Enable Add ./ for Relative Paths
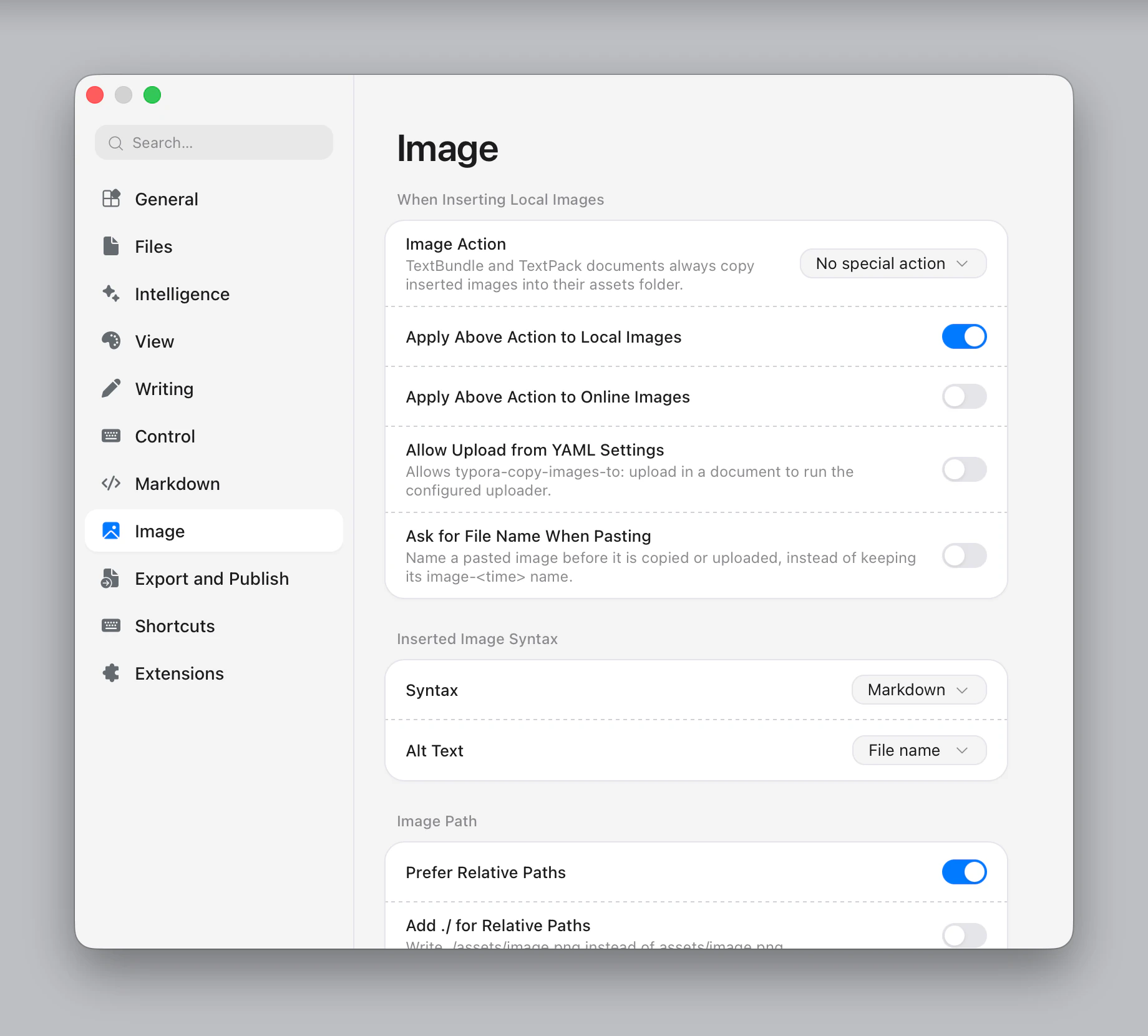 [964, 935]
